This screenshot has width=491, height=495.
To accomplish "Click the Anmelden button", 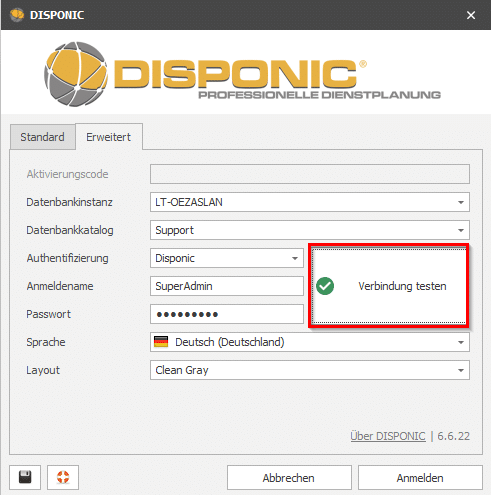I will coord(420,478).
